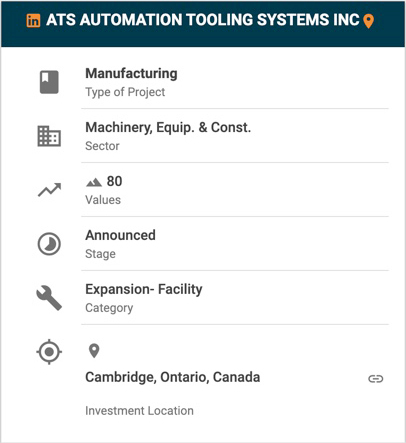Image resolution: width=406 pixels, height=443 pixels.
Task: Click the crosshair target location icon
Action: pyautogui.click(x=49, y=352)
